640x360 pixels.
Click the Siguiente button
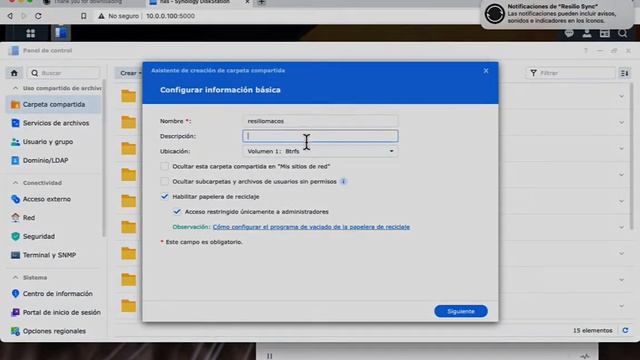click(461, 311)
